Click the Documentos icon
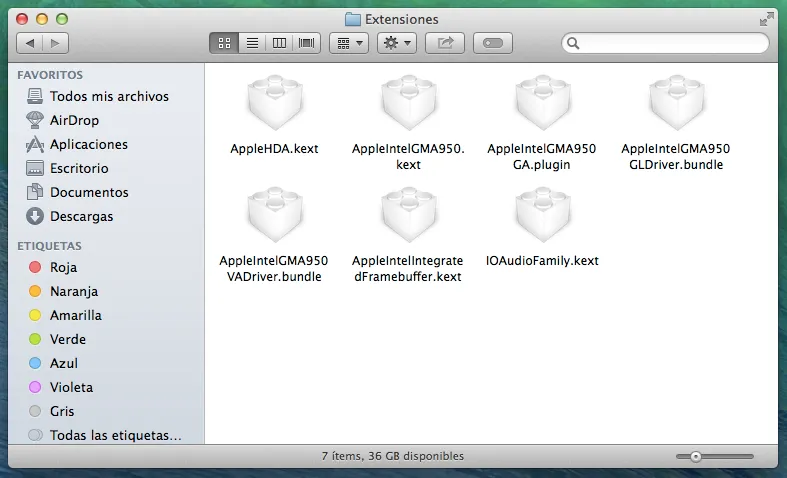 pyautogui.click(x=35, y=192)
